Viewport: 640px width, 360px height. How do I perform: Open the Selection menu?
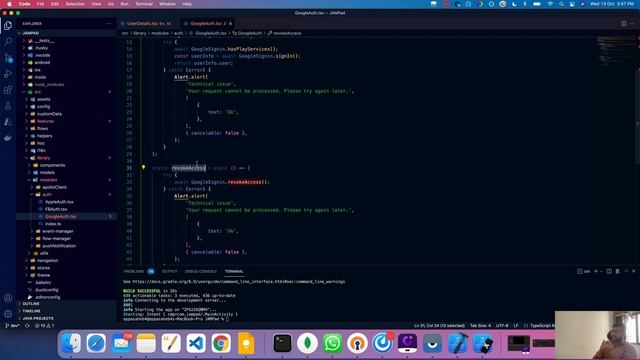(75, 4)
